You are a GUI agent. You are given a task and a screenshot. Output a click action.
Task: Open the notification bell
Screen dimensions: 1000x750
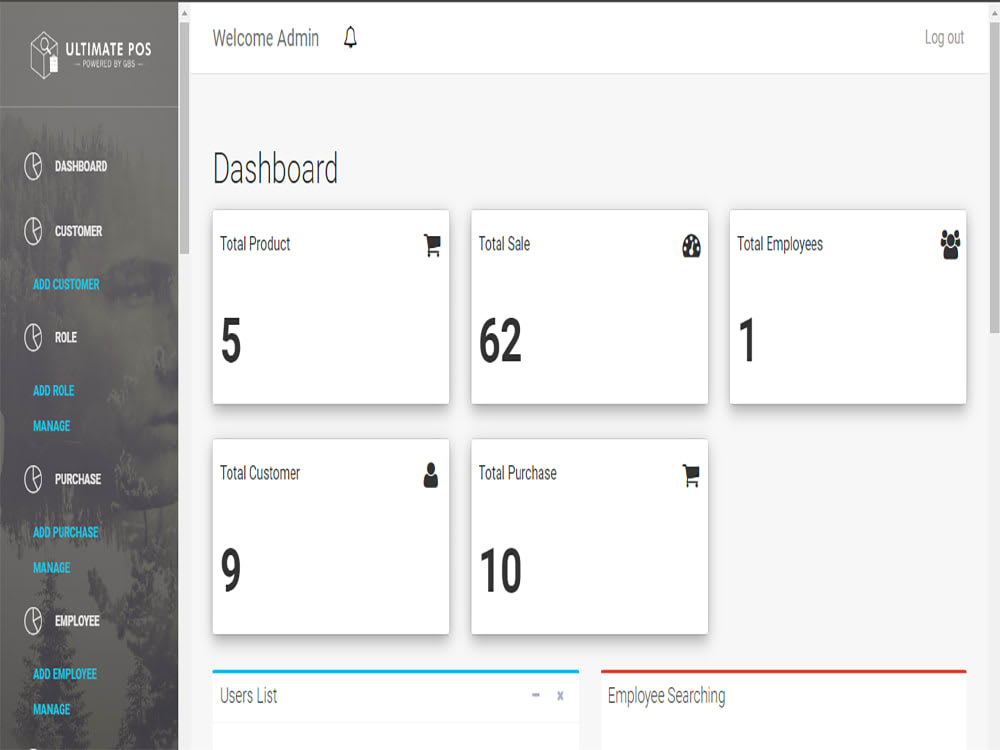click(350, 38)
